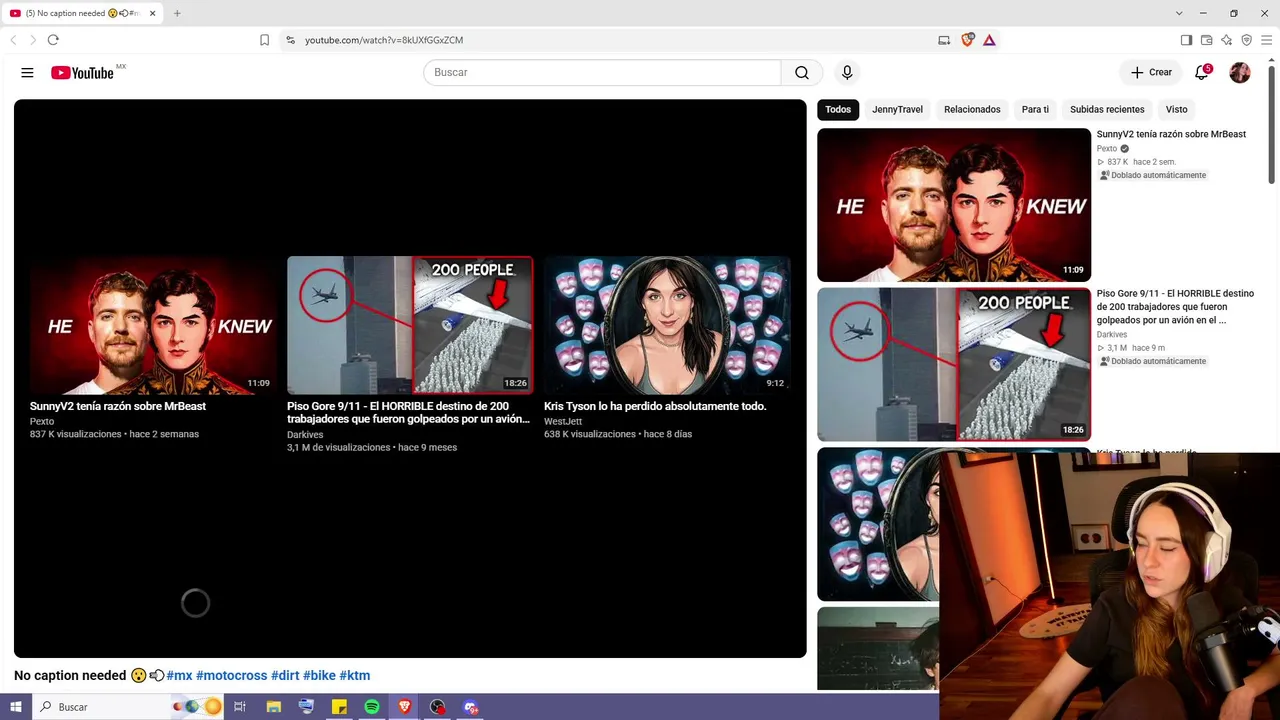Start voice search with the microphone

click(847, 72)
